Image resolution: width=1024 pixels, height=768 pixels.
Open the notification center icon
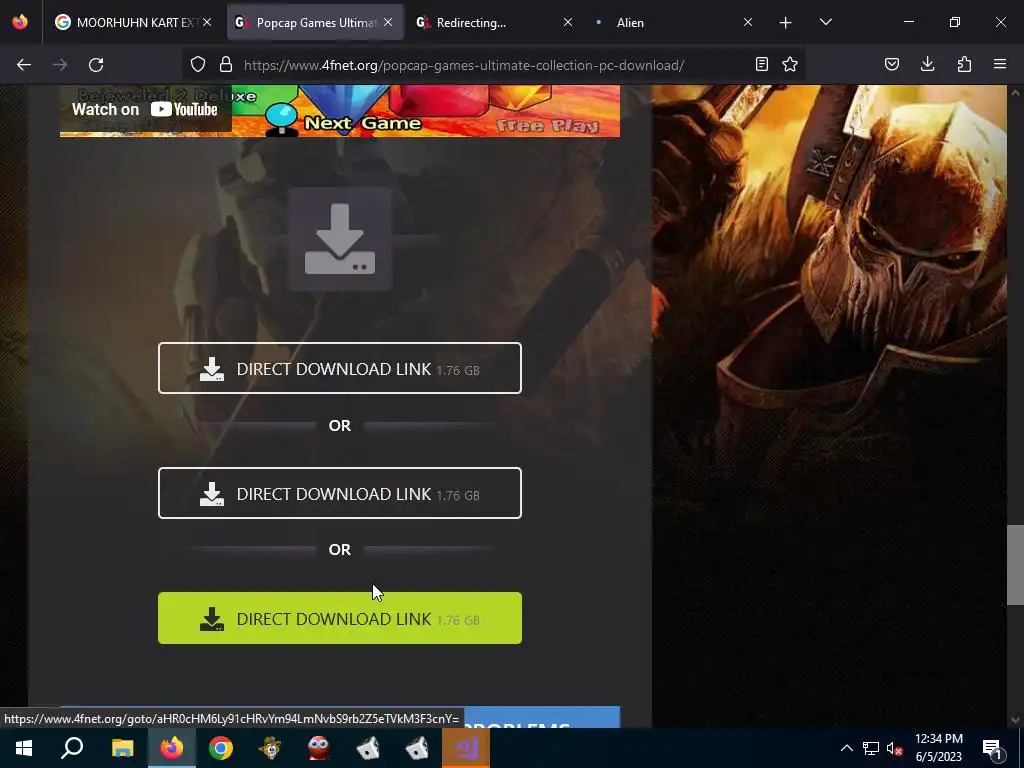993,748
